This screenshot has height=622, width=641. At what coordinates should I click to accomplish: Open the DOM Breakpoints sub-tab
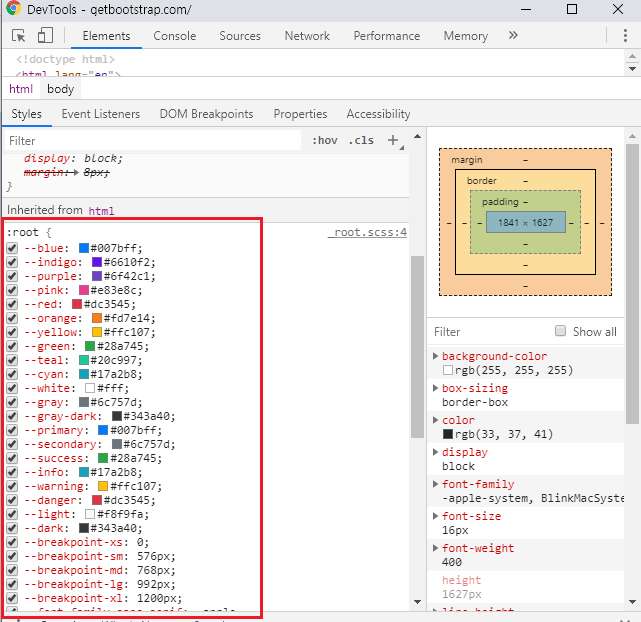(206, 114)
